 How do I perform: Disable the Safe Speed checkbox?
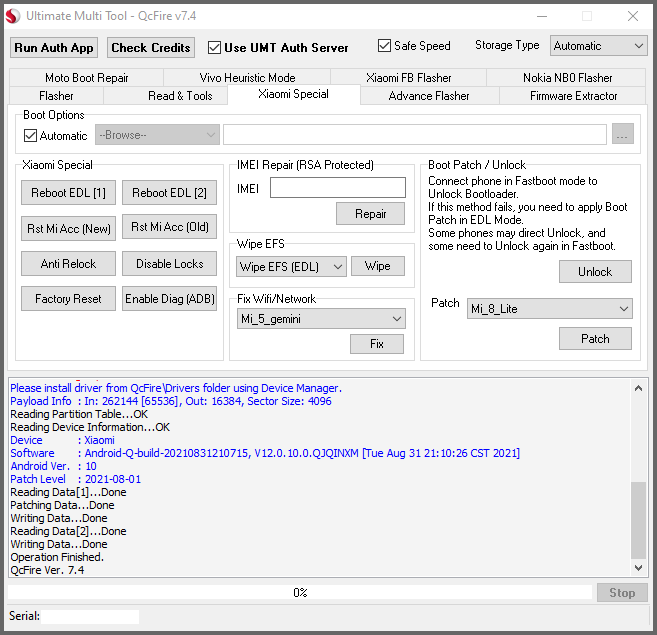[x=384, y=46]
